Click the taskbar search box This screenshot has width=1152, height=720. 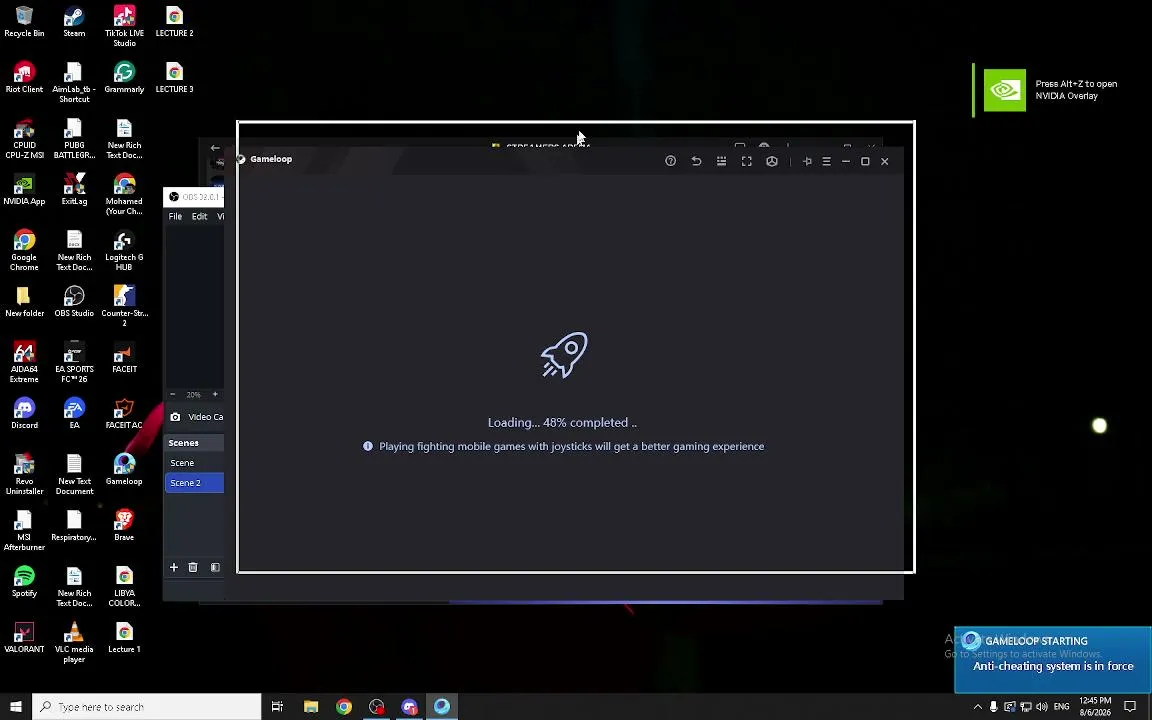pyautogui.click(x=147, y=707)
